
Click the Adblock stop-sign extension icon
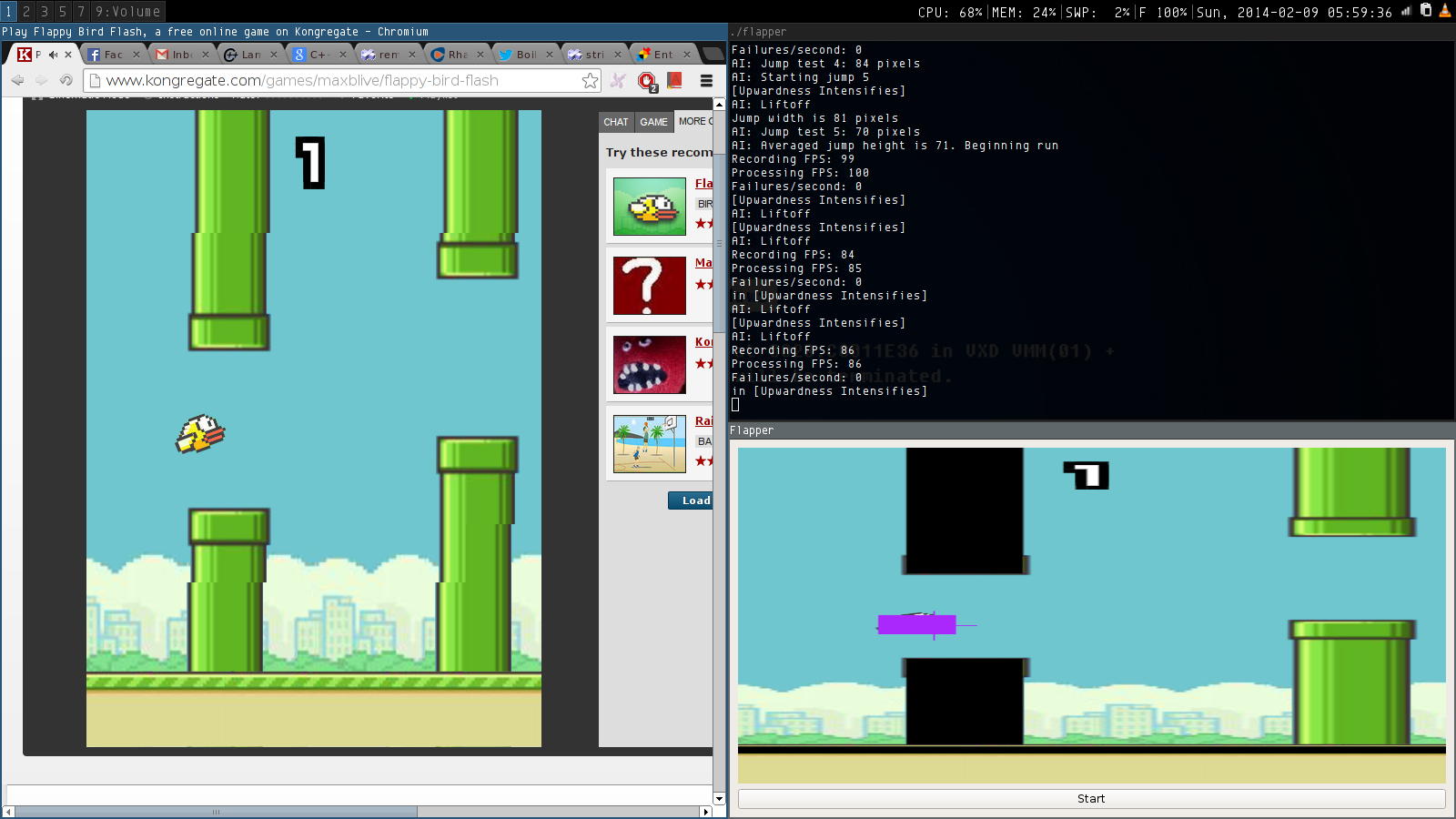coord(647,82)
